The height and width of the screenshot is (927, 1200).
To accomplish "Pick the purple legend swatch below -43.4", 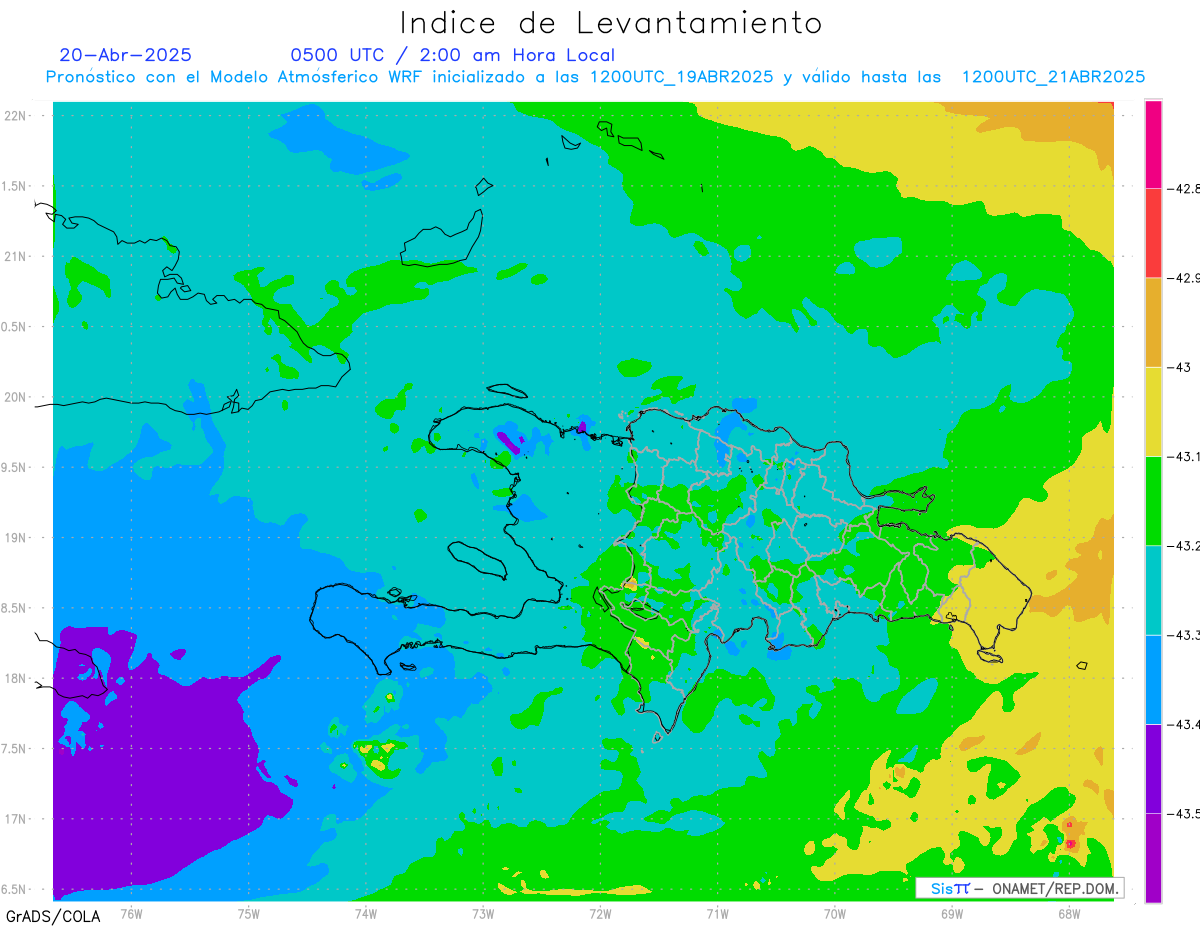I will (x=1153, y=769).
